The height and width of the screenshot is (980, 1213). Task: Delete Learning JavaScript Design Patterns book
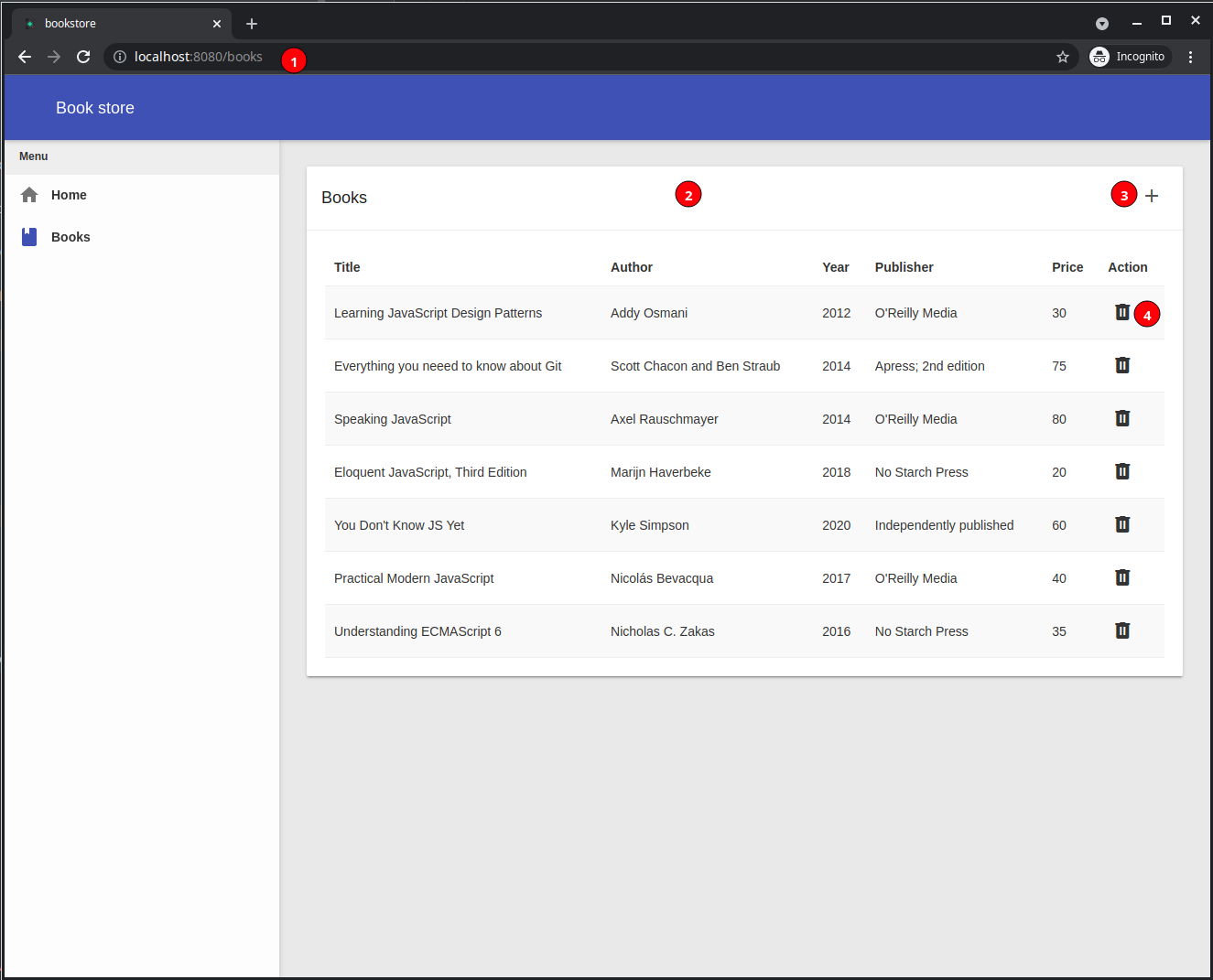coord(1122,312)
